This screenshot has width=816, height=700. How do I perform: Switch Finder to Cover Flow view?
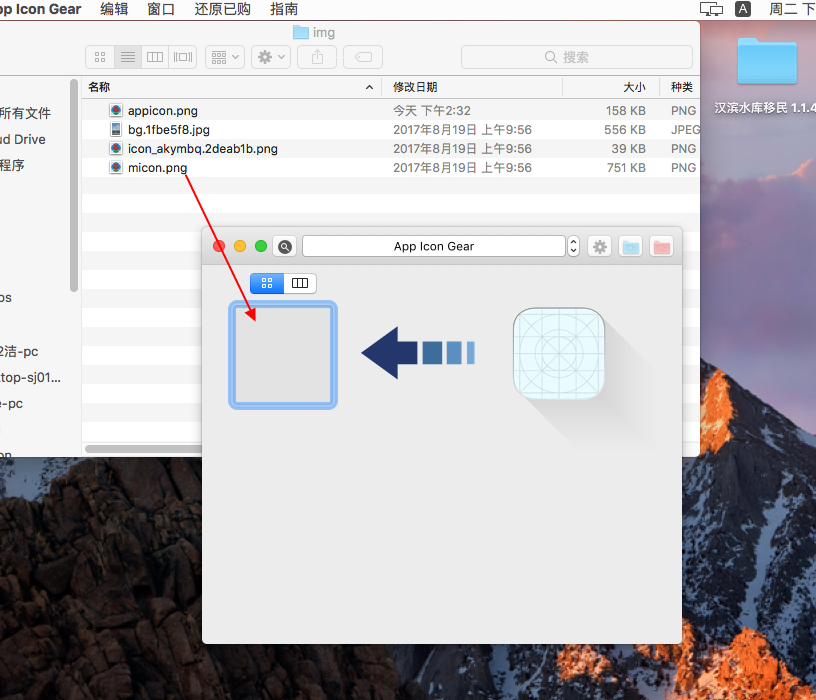pyautogui.click(x=183, y=57)
